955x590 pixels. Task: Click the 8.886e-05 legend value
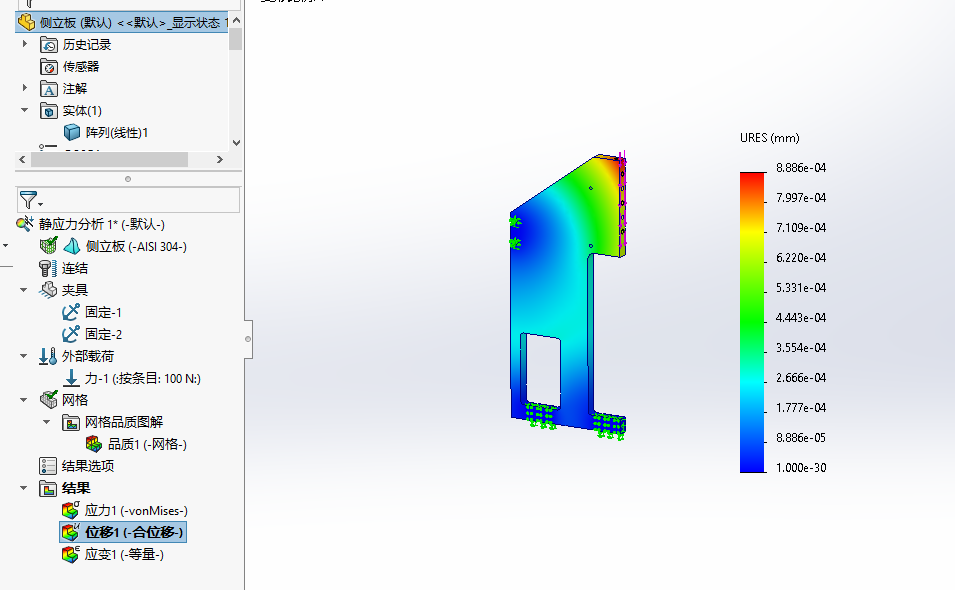[x=801, y=438]
